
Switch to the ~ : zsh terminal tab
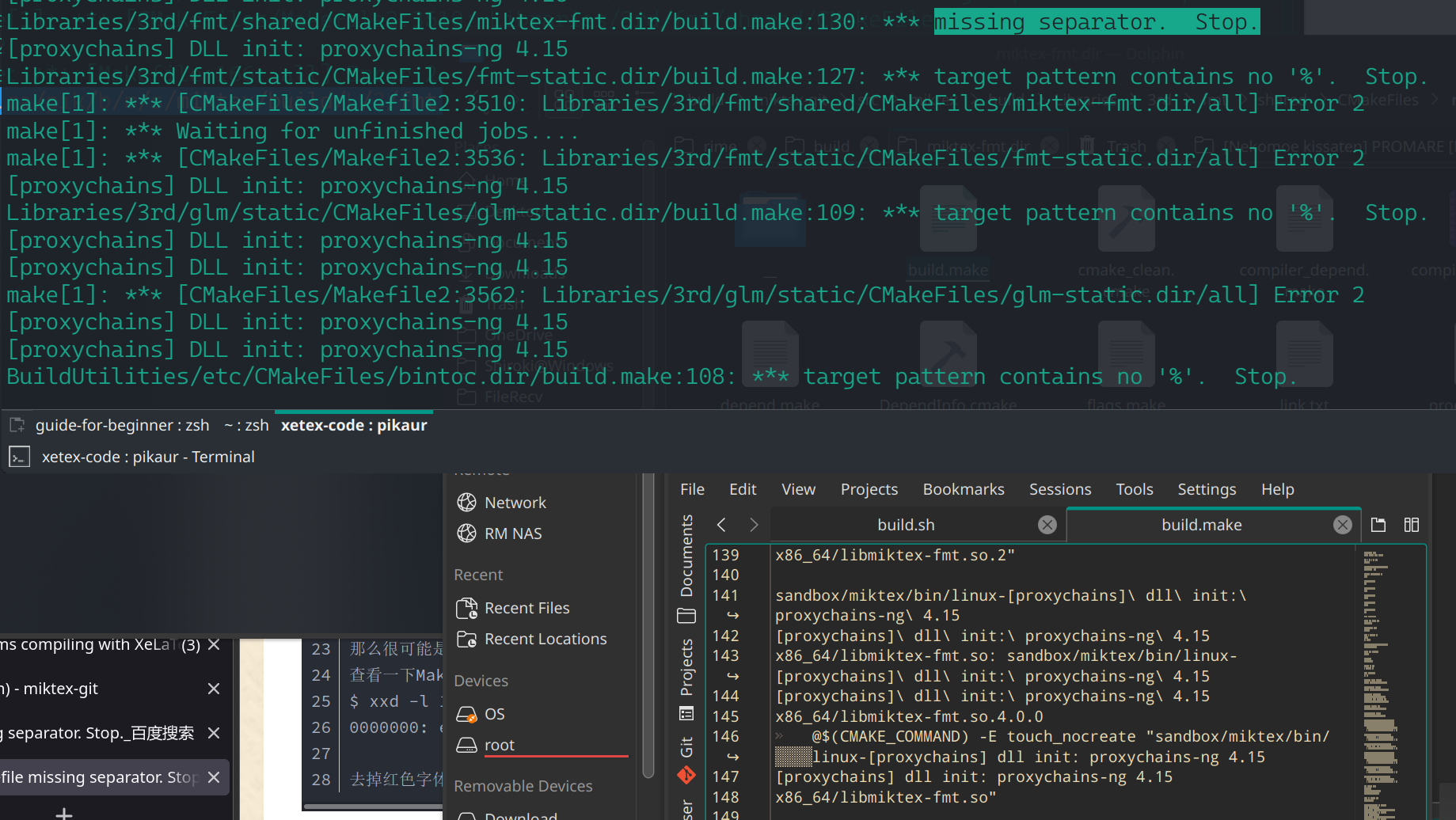[x=246, y=425]
